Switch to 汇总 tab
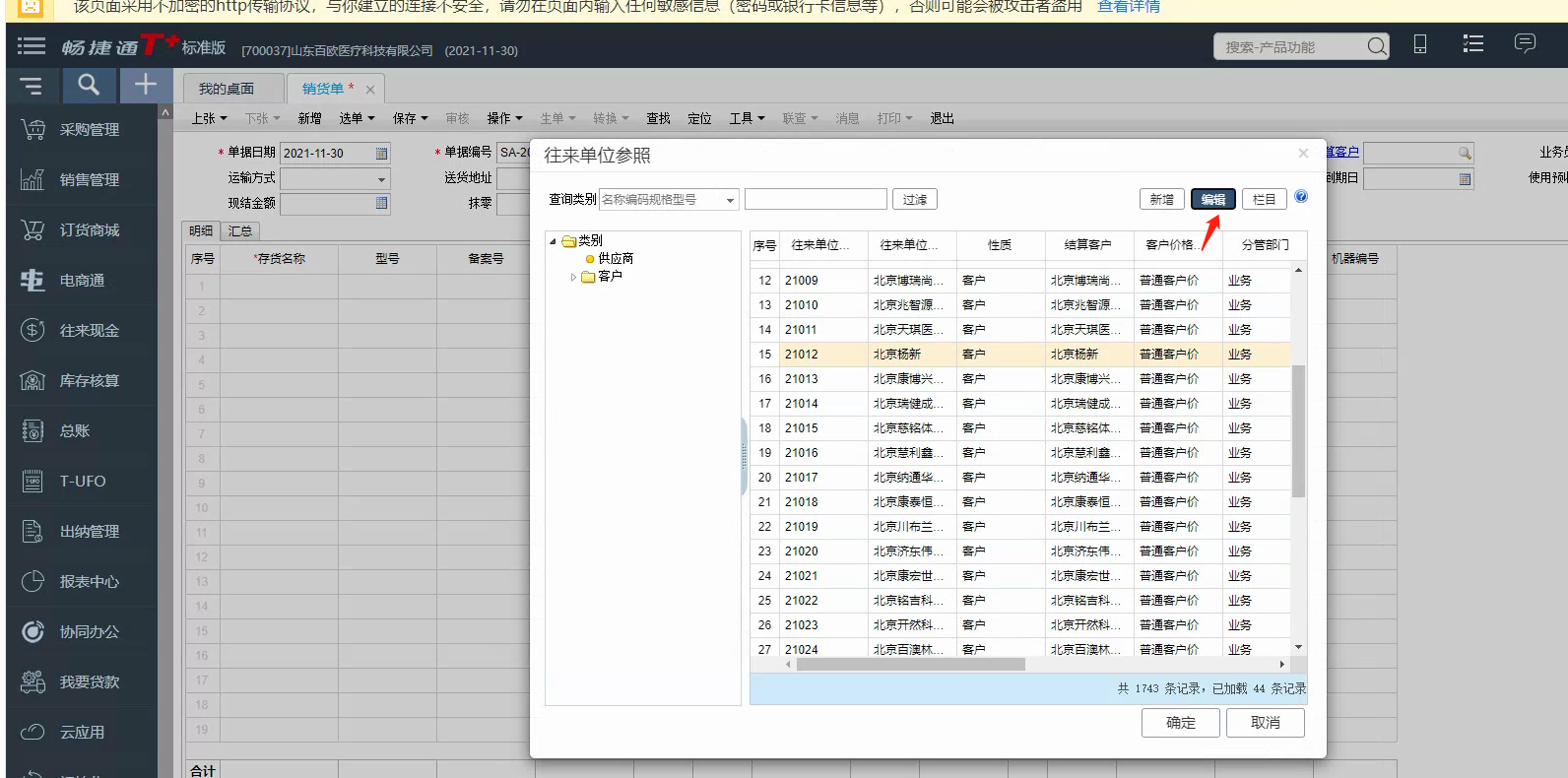Screen dimensions: 1568x778 tap(240, 230)
